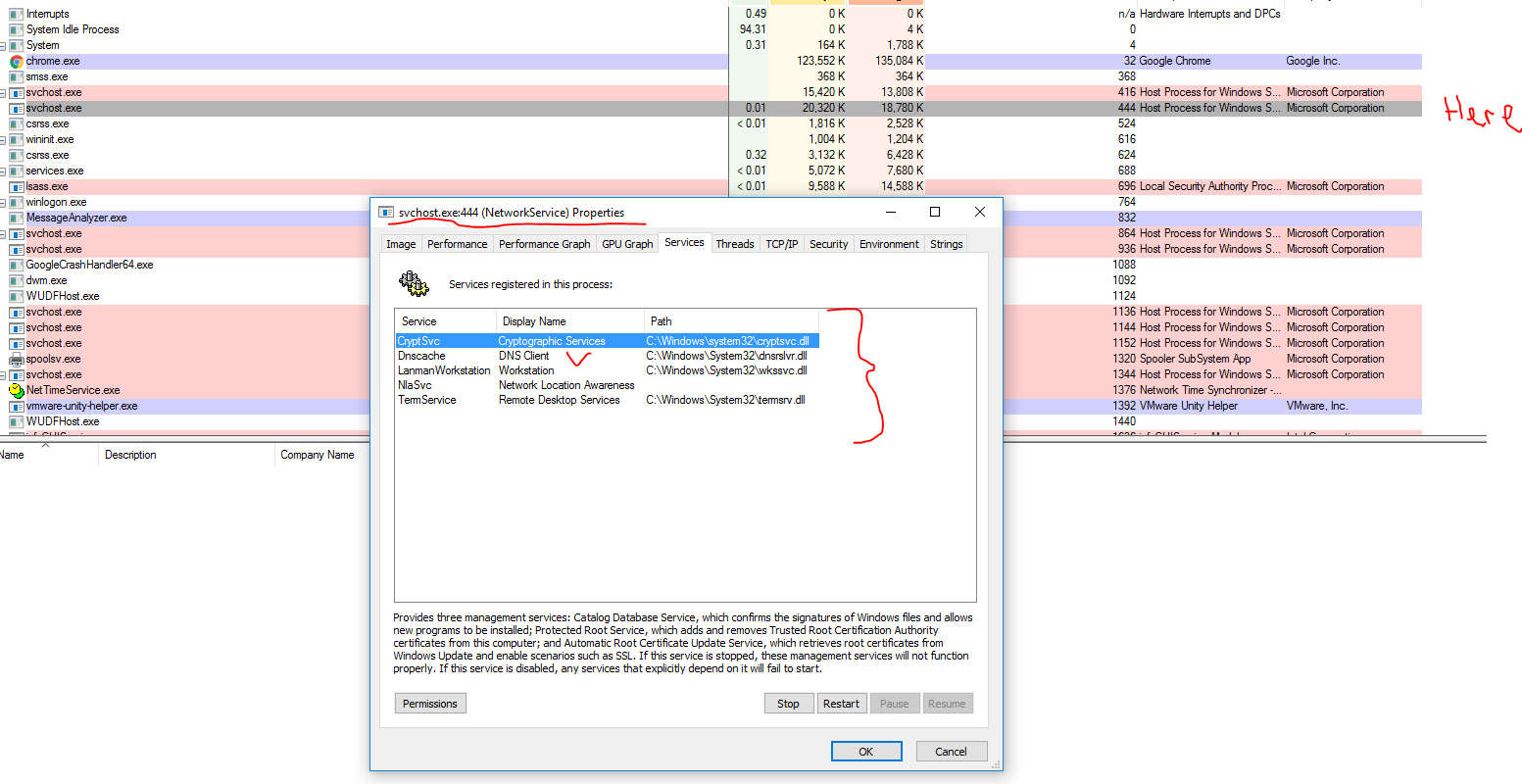Click the System Idle Process 94.31 CPU value

[x=753, y=29]
